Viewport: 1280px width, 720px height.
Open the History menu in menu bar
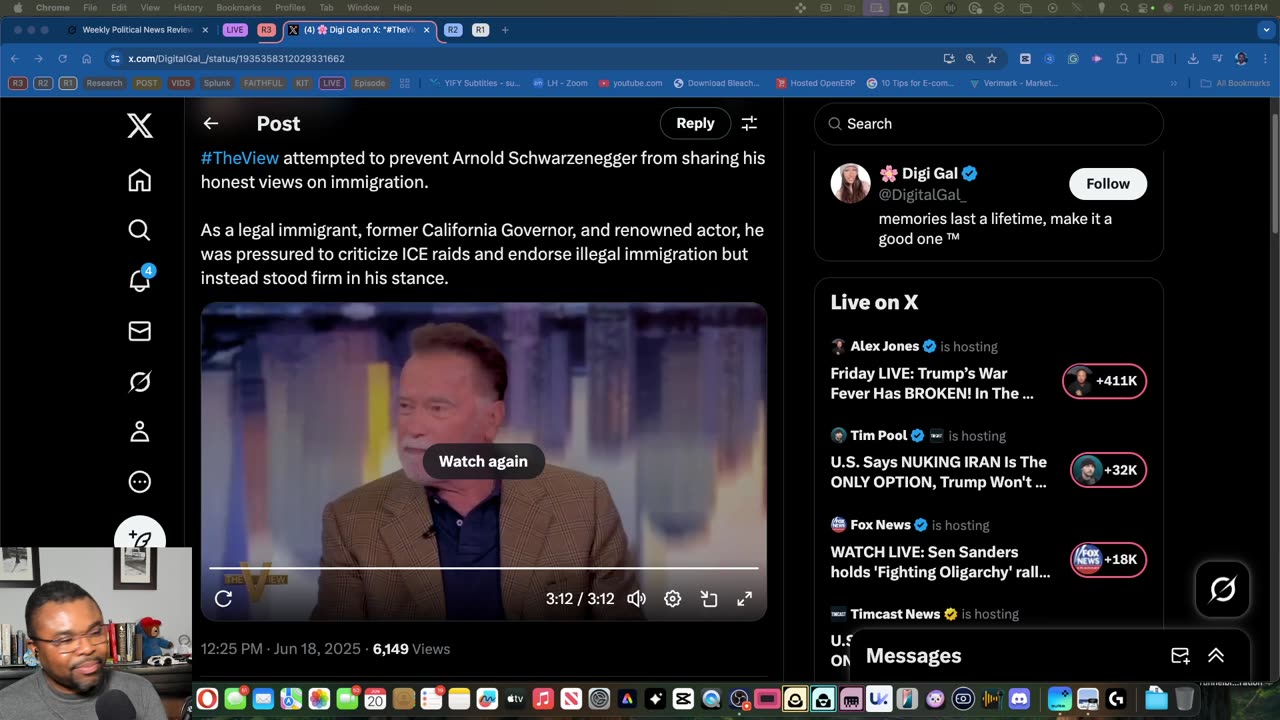188,8
